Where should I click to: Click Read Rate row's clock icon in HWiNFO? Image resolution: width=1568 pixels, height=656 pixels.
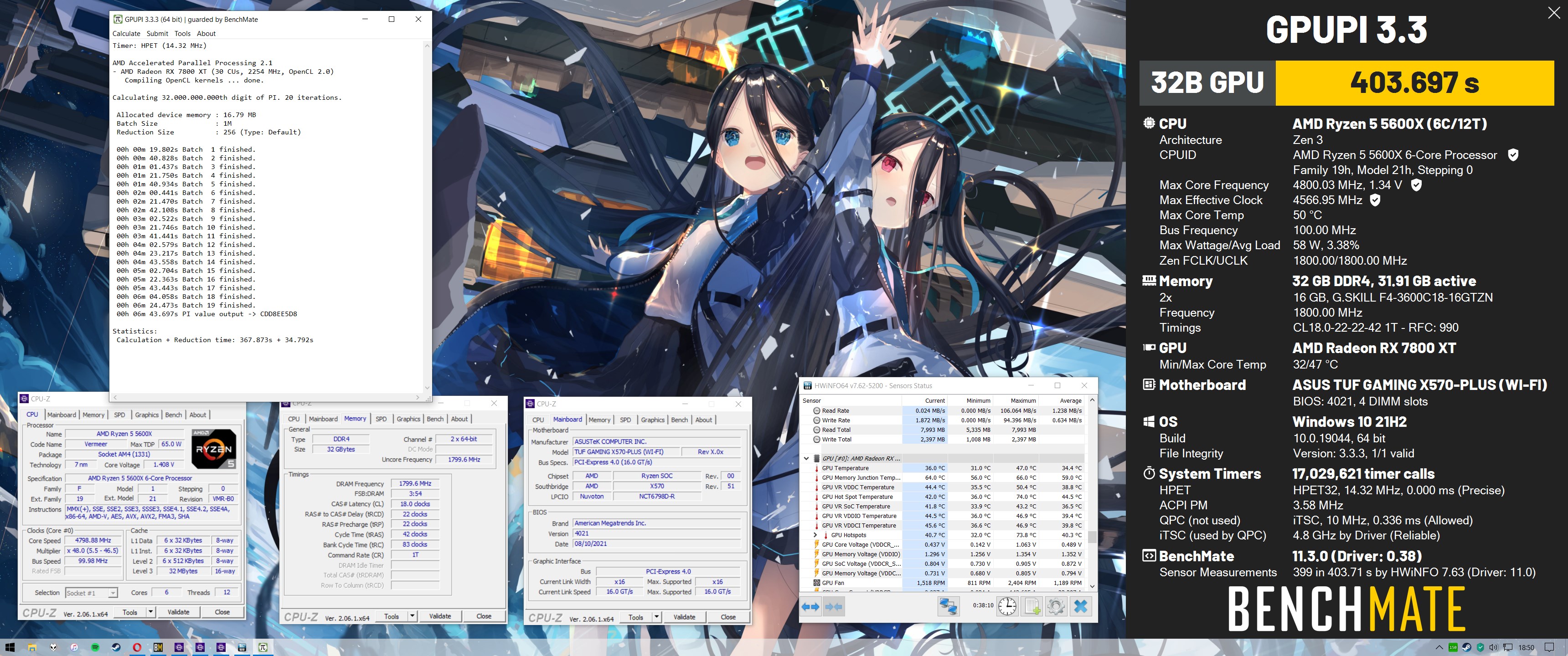coord(817,411)
